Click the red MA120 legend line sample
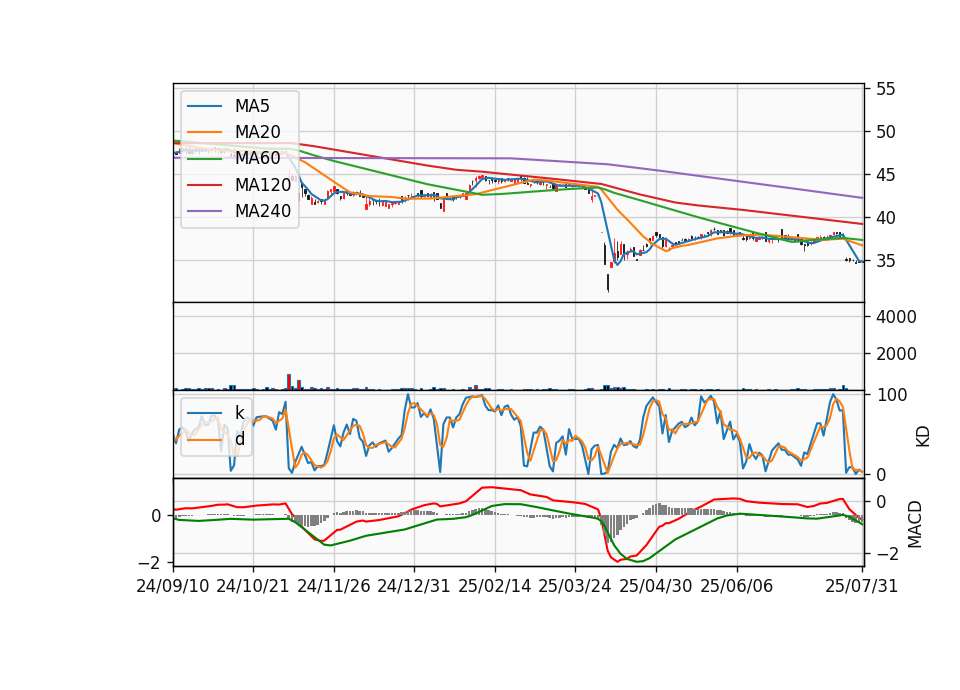960x690 pixels. (x=204, y=185)
